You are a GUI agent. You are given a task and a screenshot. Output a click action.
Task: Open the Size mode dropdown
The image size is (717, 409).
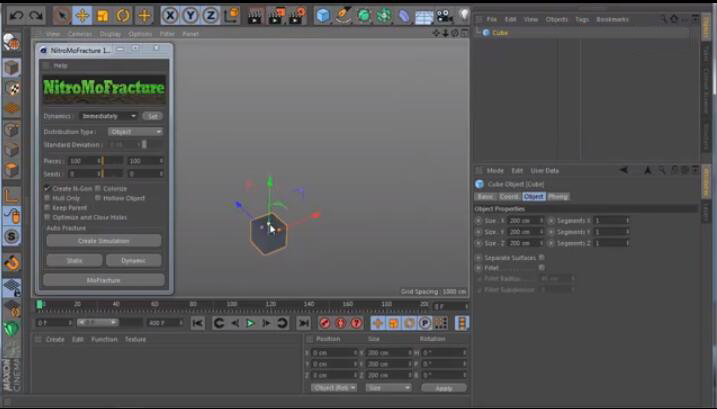(x=388, y=387)
